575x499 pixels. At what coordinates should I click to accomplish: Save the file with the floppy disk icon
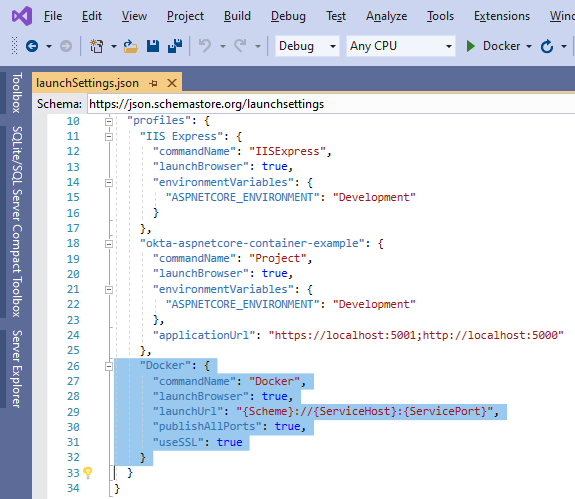pyautogui.click(x=153, y=46)
